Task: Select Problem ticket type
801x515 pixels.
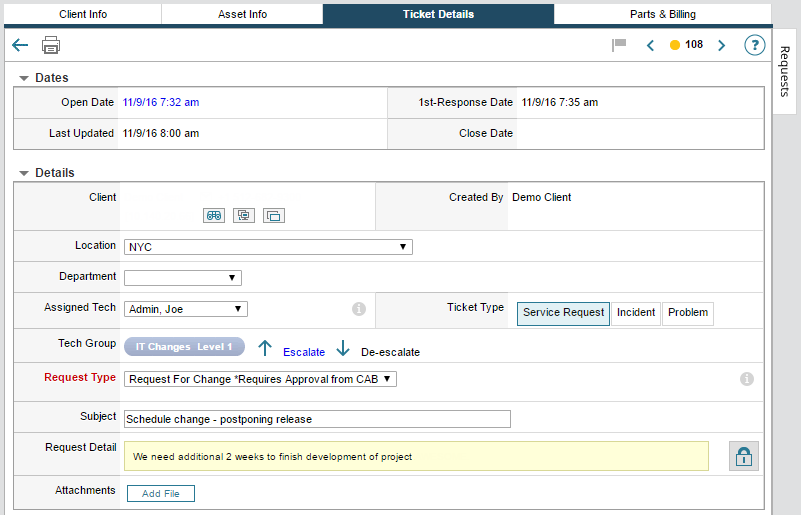Action: [x=688, y=313]
